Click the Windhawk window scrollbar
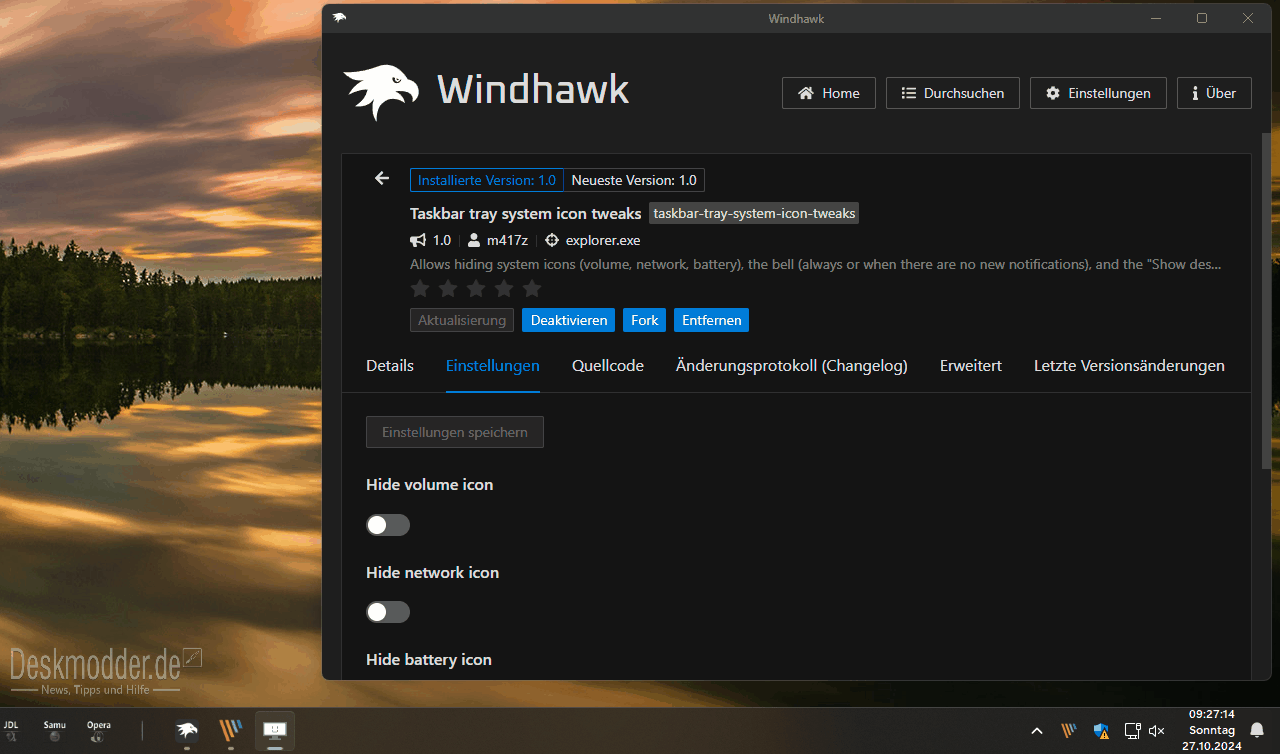 tap(1265, 300)
